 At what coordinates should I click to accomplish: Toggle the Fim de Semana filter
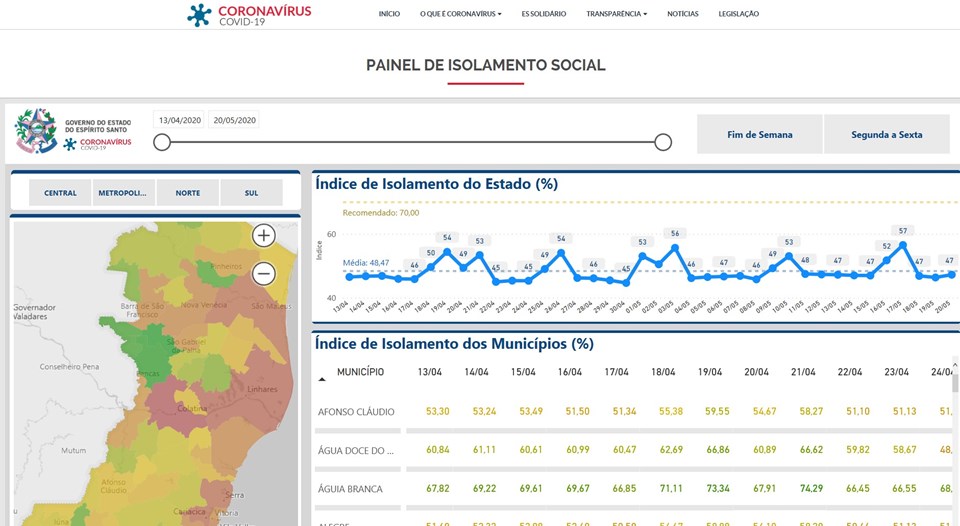tap(759, 134)
